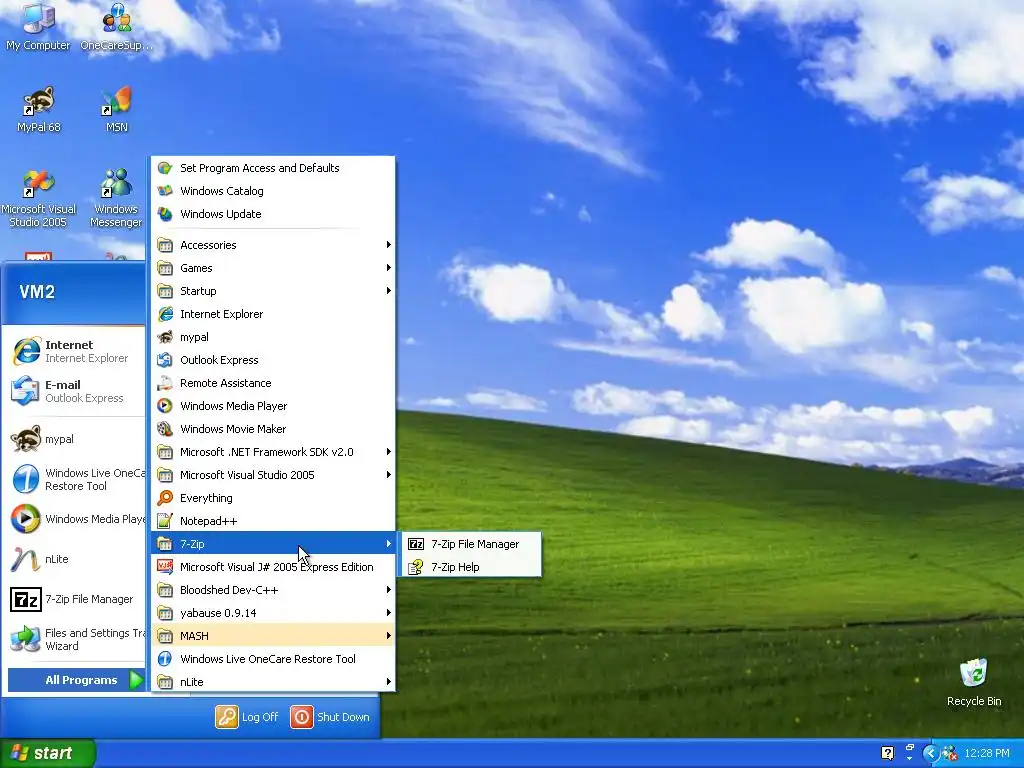
Task: Click Notepad++ icon in programs list
Action: tap(165, 520)
